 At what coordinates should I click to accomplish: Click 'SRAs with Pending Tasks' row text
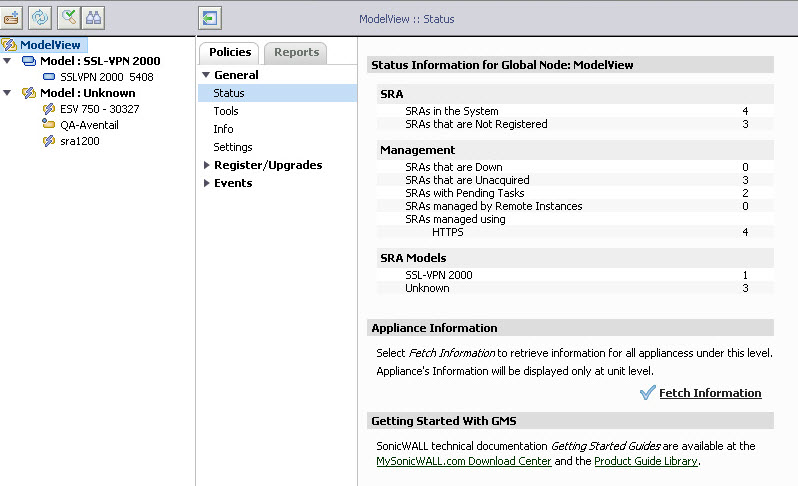click(465, 193)
